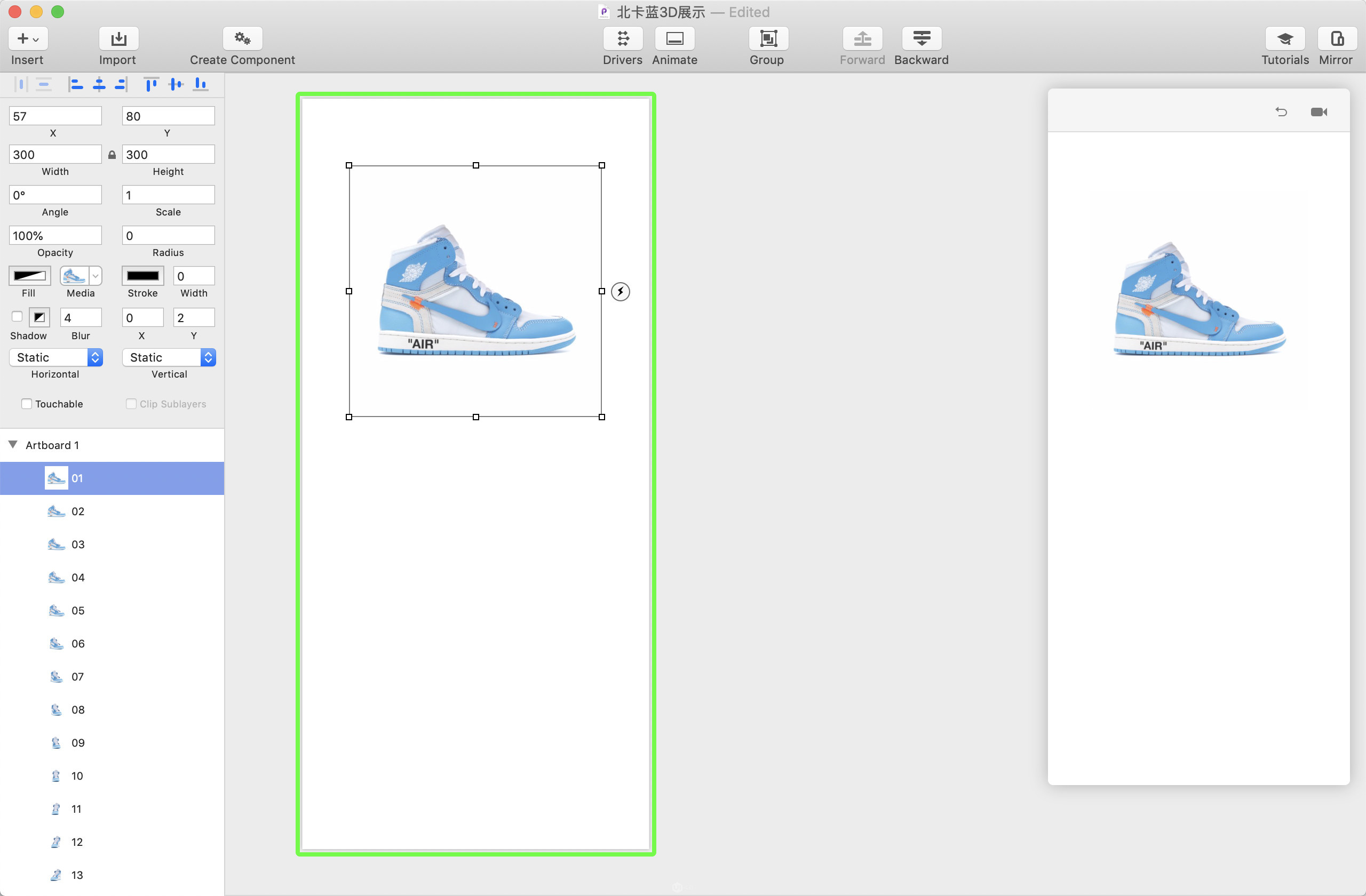This screenshot has height=896, width=1366.
Task: Click the Create Component gears icon
Action: coord(242,38)
